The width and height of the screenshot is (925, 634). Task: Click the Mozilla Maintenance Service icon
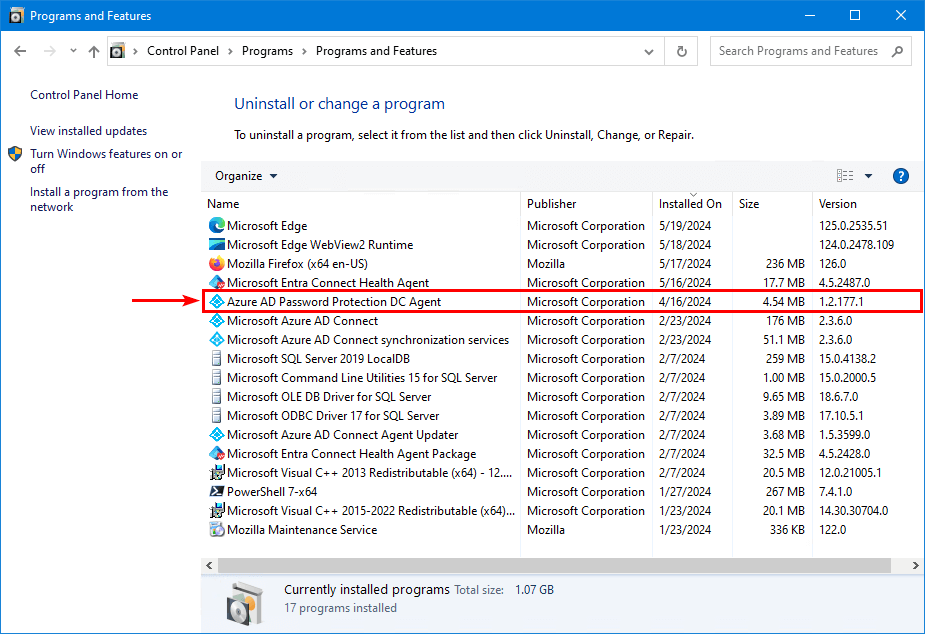point(217,530)
